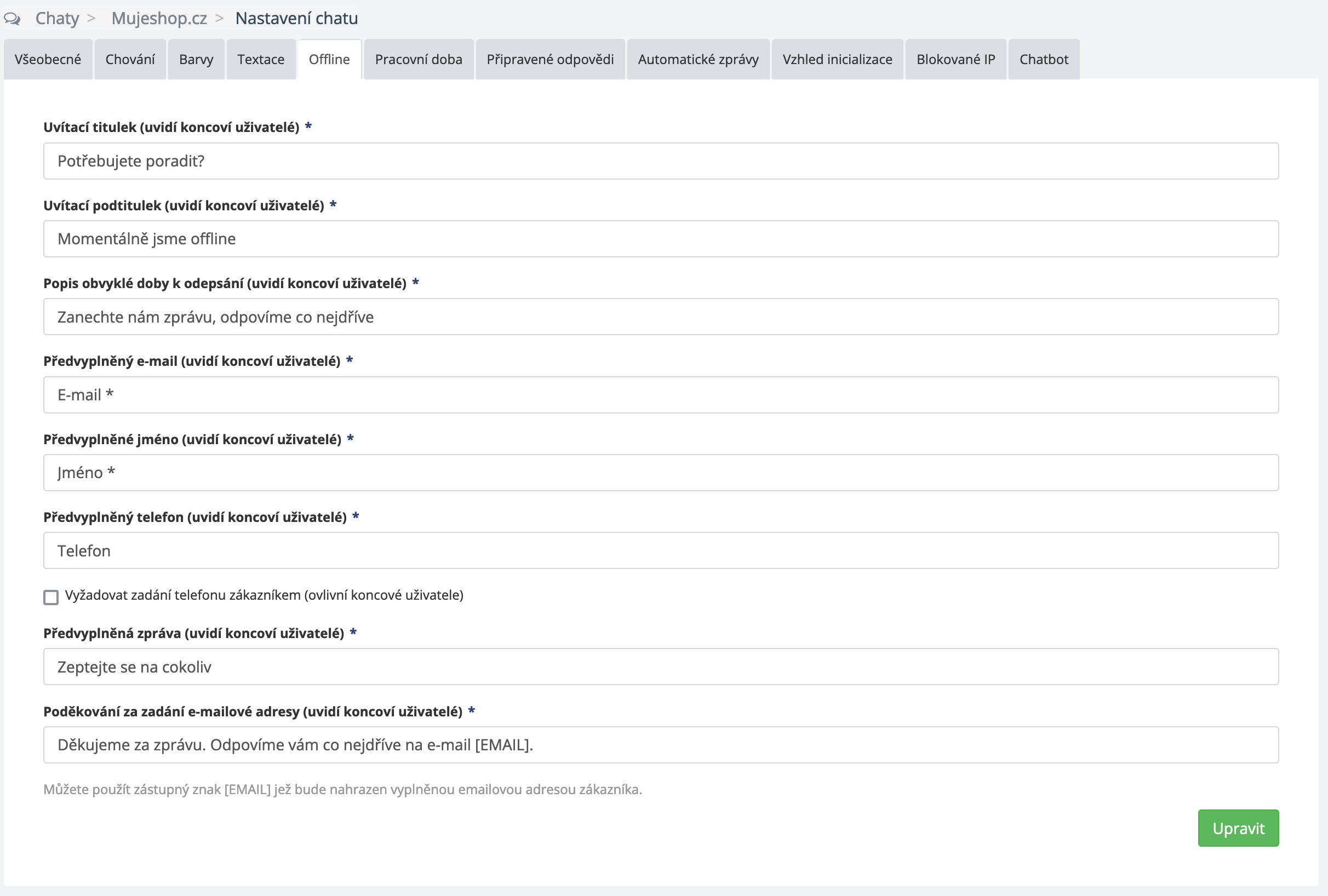This screenshot has width=1328, height=896.
Task: Open the Pracovní doba tab
Action: [x=418, y=59]
